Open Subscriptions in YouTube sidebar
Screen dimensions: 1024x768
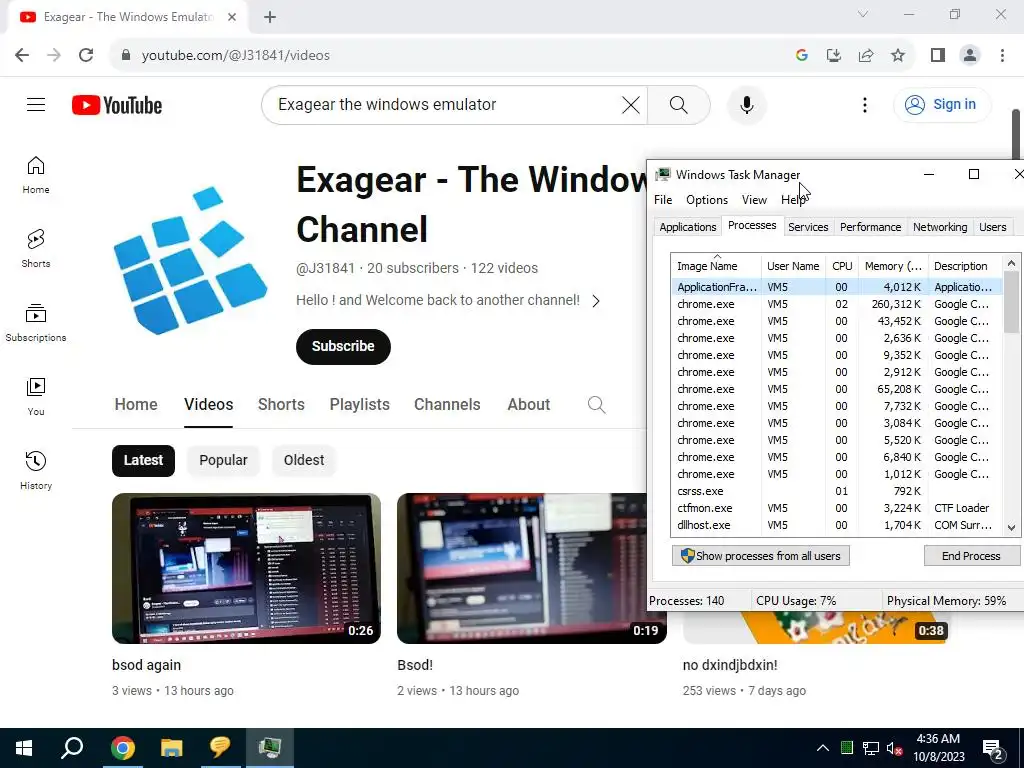(x=36, y=323)
